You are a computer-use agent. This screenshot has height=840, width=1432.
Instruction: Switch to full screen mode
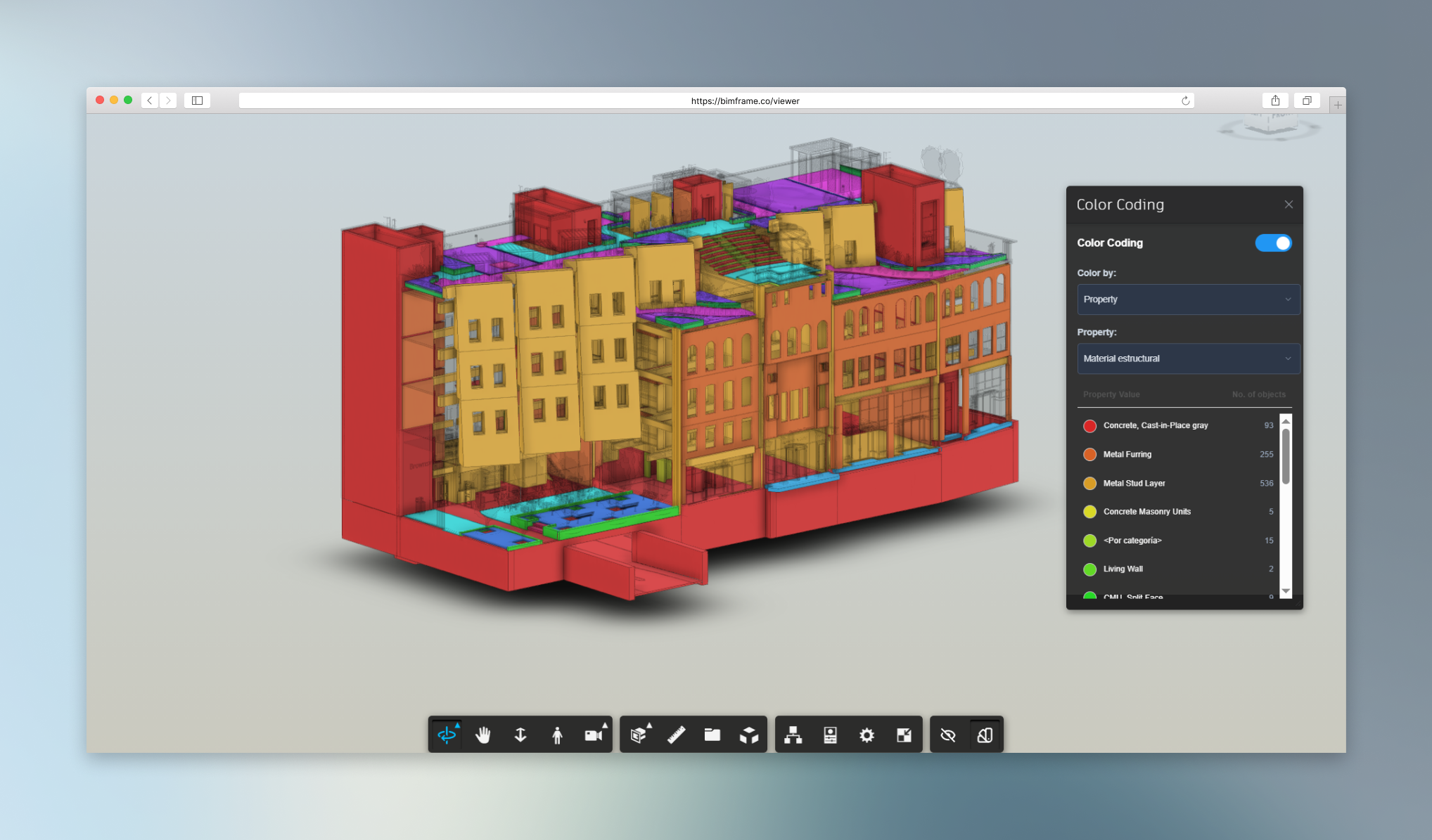coord(904,735)
